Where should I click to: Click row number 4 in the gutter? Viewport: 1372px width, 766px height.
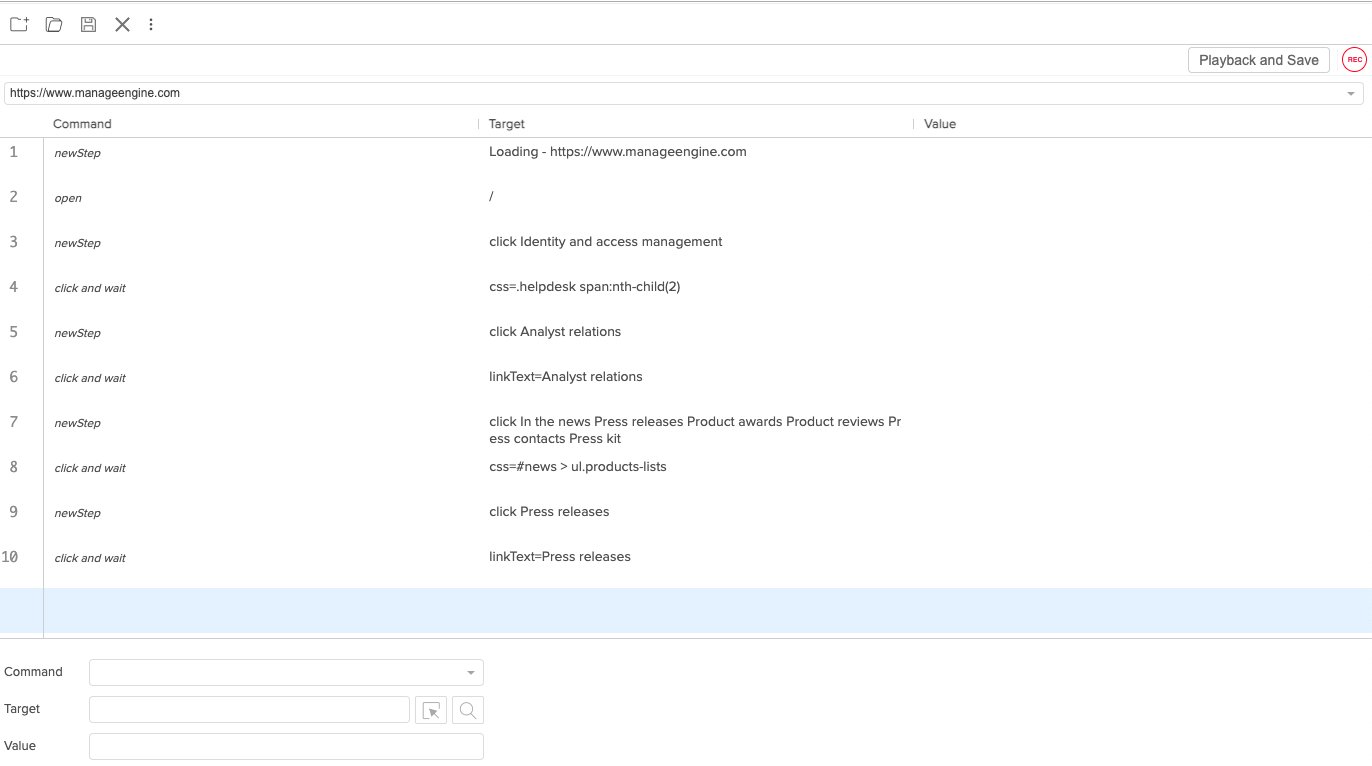pyautogui.click(x=14, y=287)
